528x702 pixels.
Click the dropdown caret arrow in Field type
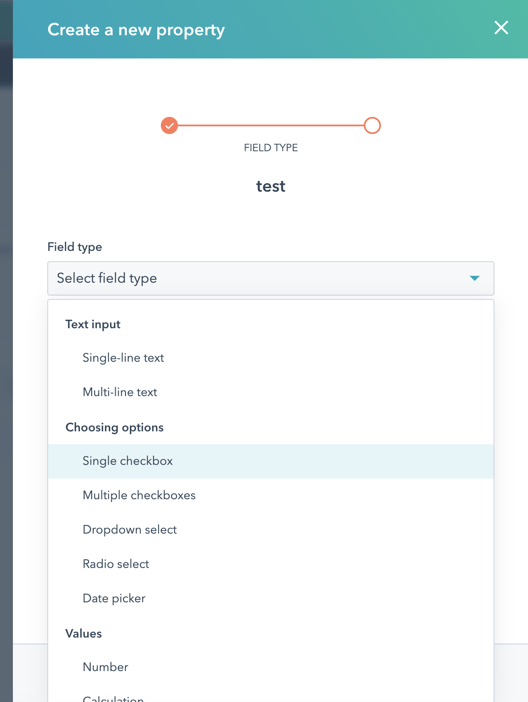(x=474, y=278)
